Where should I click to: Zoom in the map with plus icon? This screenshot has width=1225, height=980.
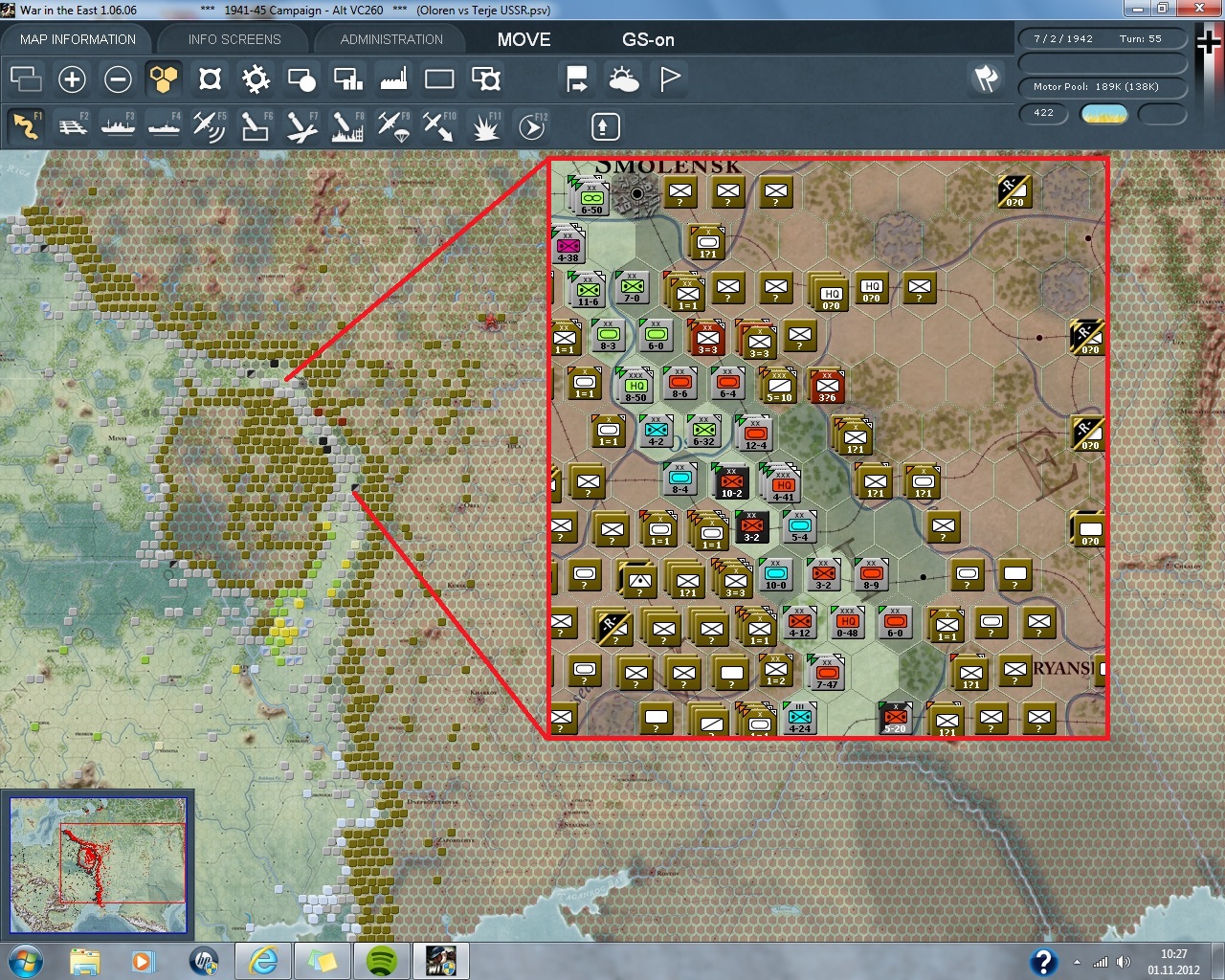(x=72, y=78)
